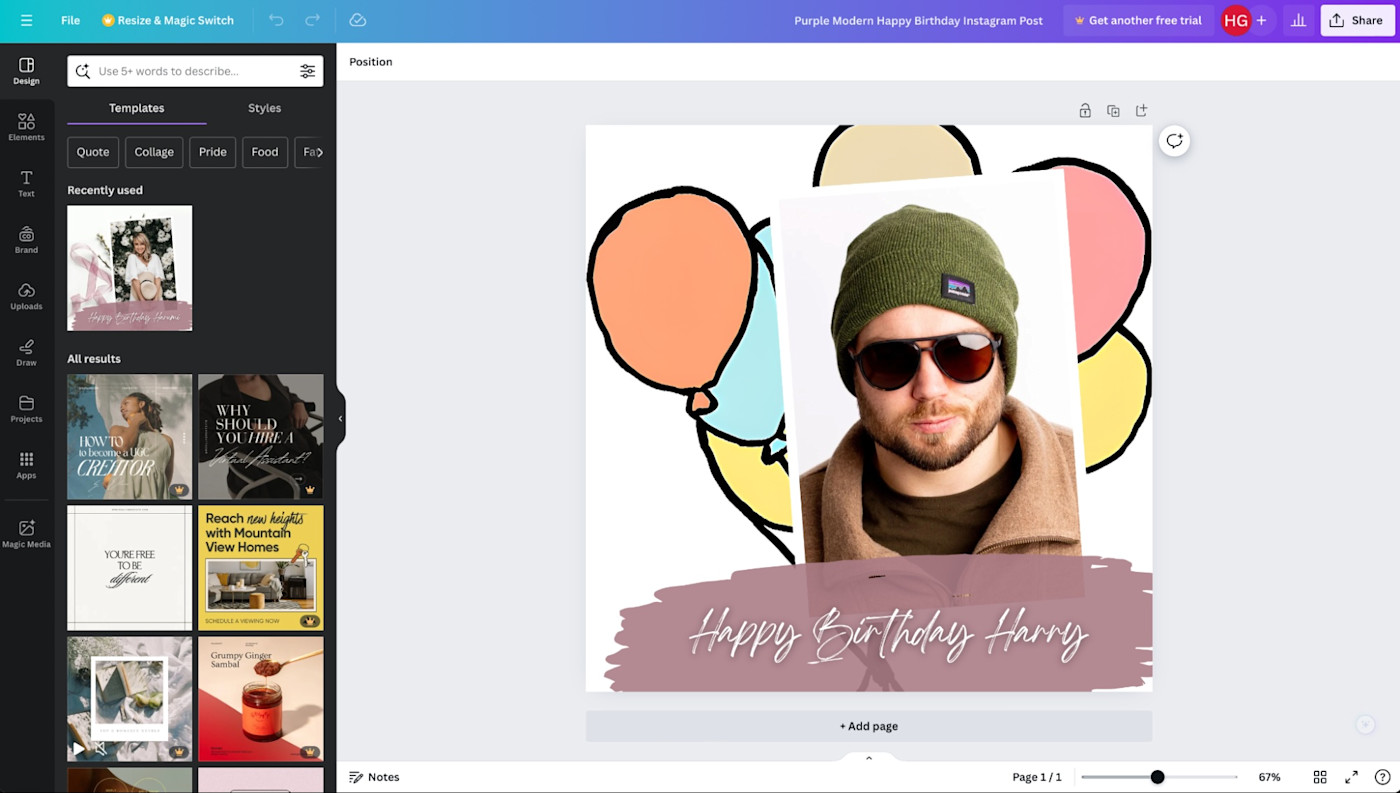Expand the page thumbnails drawer chevron
Screen dimensions: 1400x793
[x=869, y=758]
